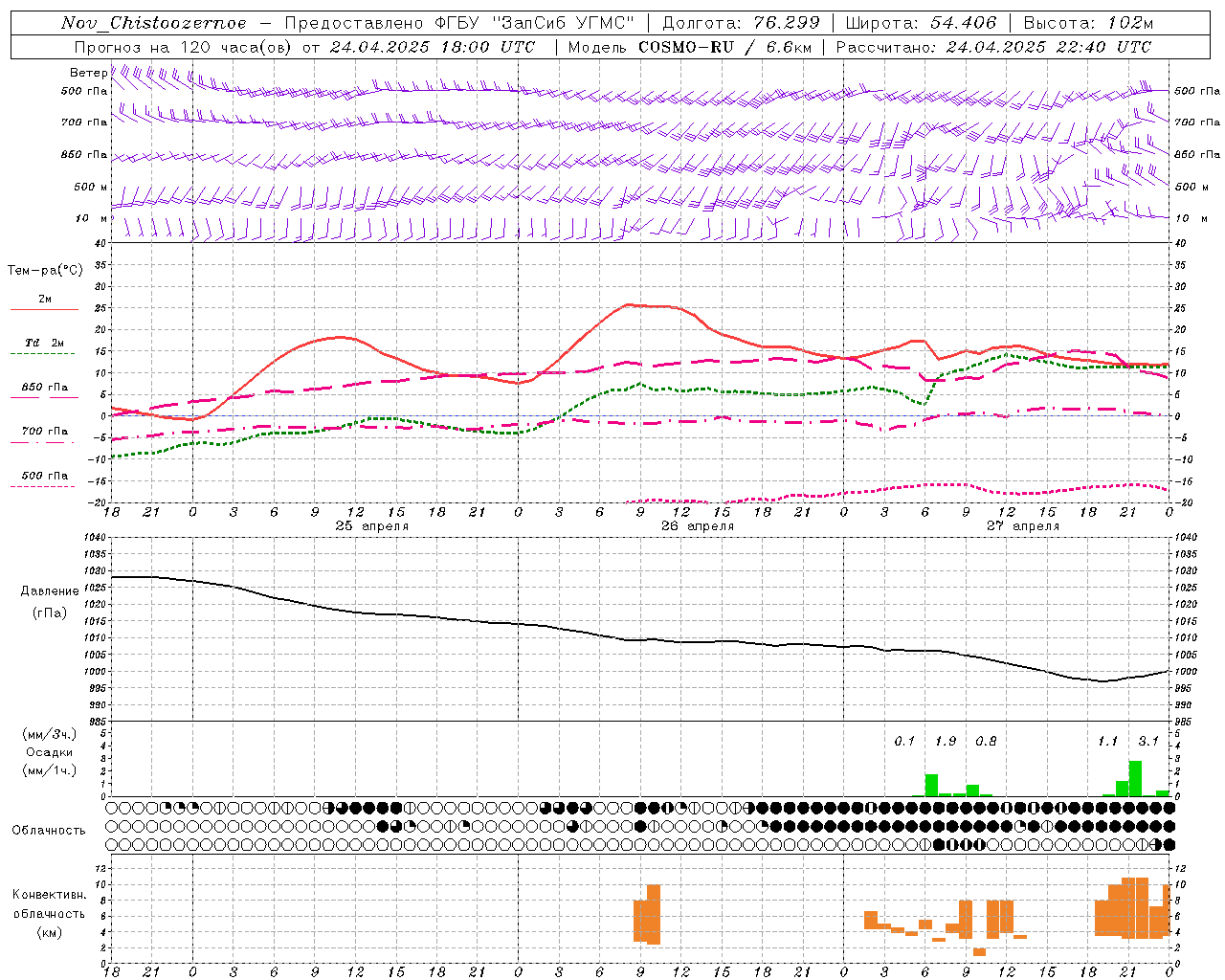1225x980 pixels.
Task: Click the '10 м' wind level label on the left
Action: 91,218
